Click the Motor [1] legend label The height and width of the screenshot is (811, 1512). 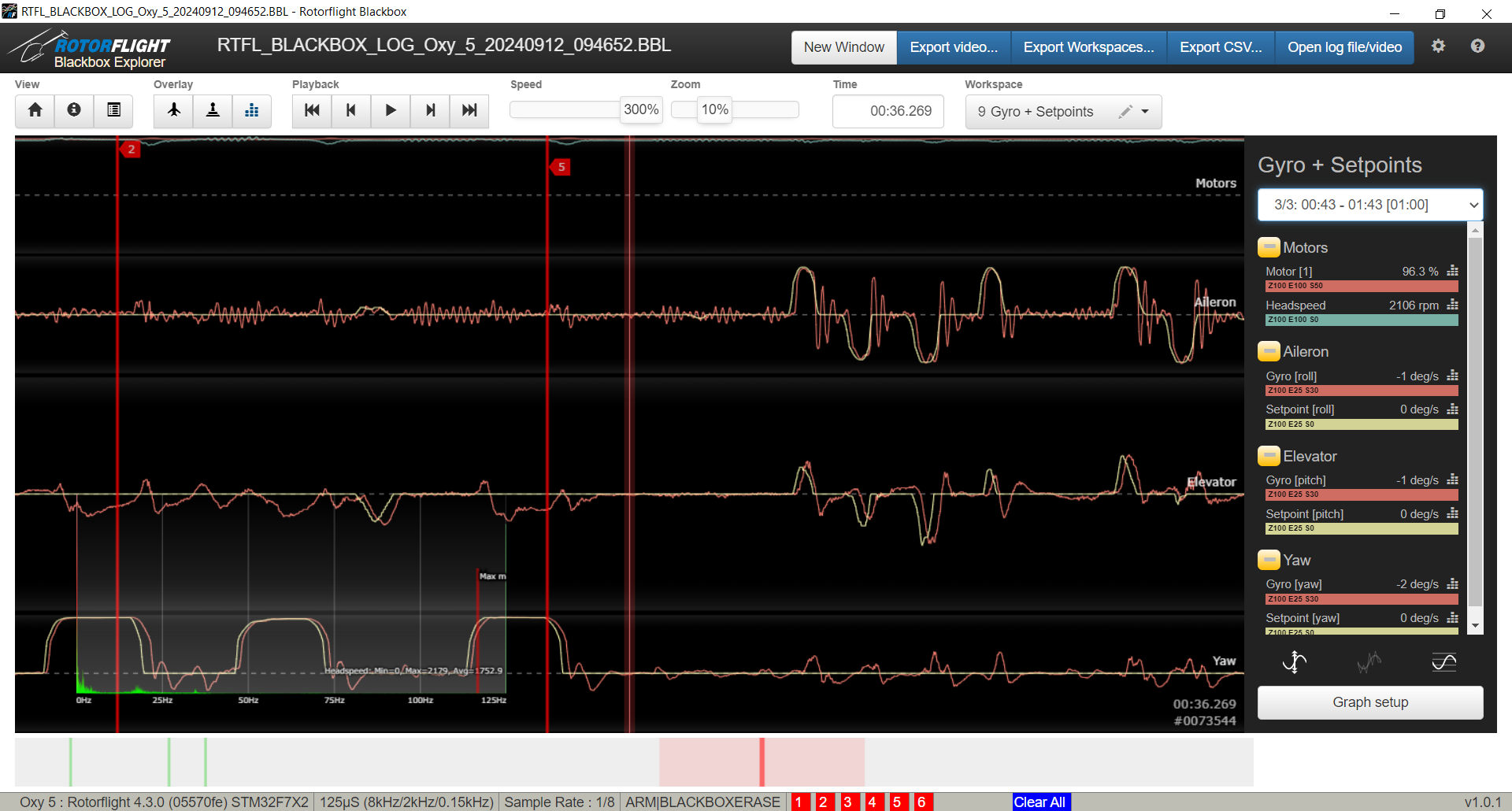point(1288,272)
